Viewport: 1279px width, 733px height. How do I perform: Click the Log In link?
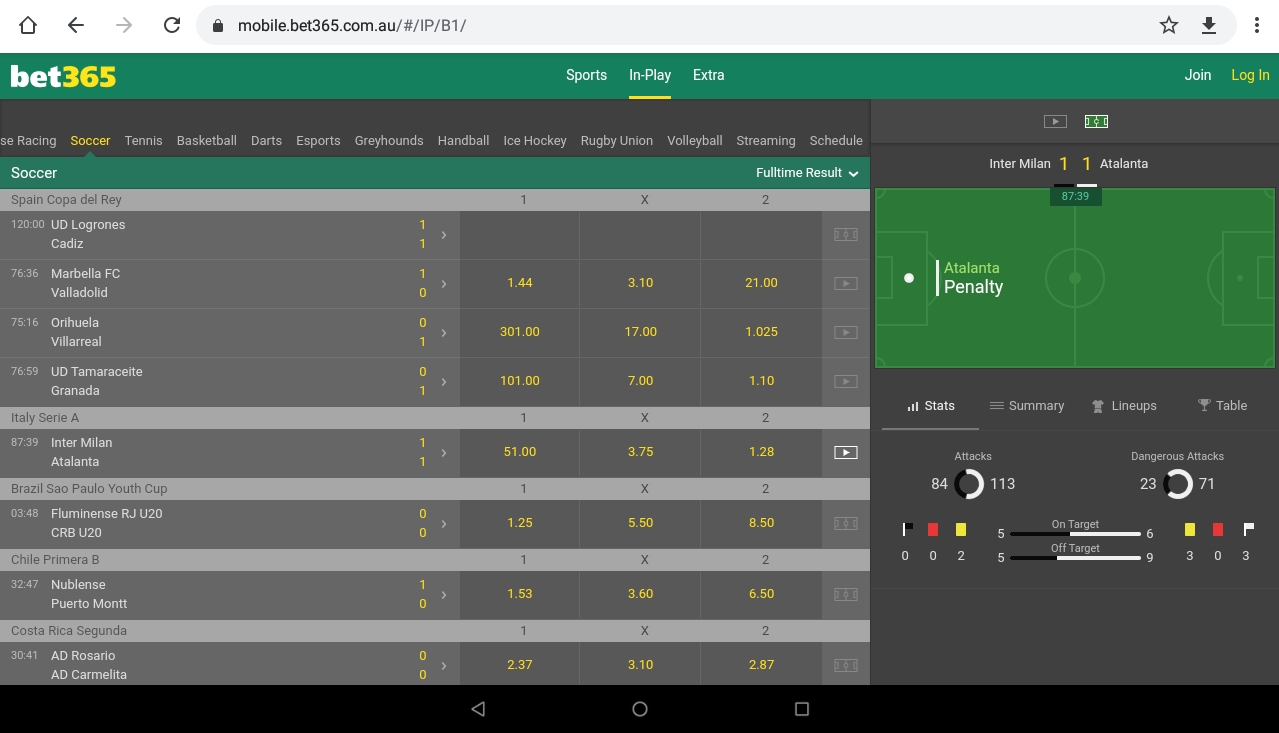coord(1250,75)
